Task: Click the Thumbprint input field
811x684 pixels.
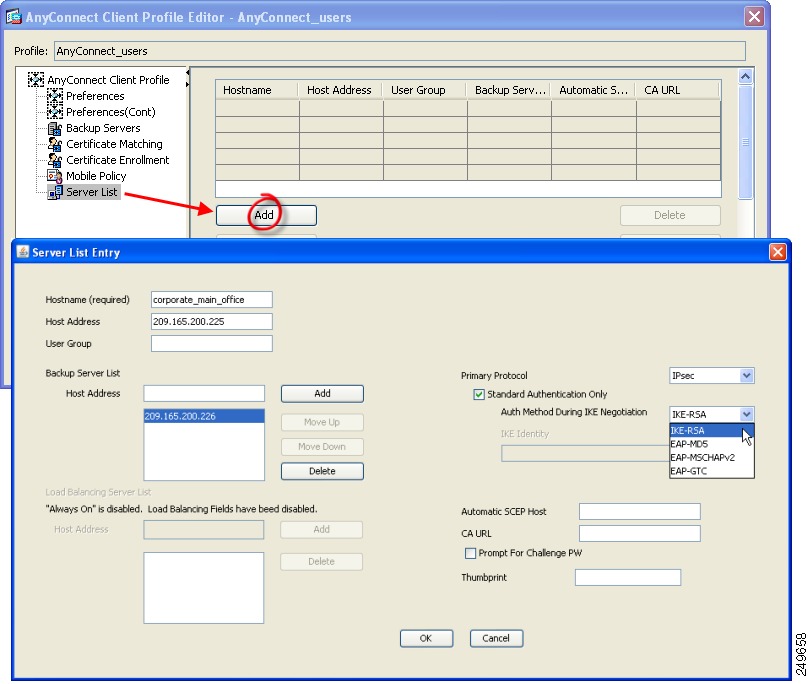Action: click(x=628, y=577)
